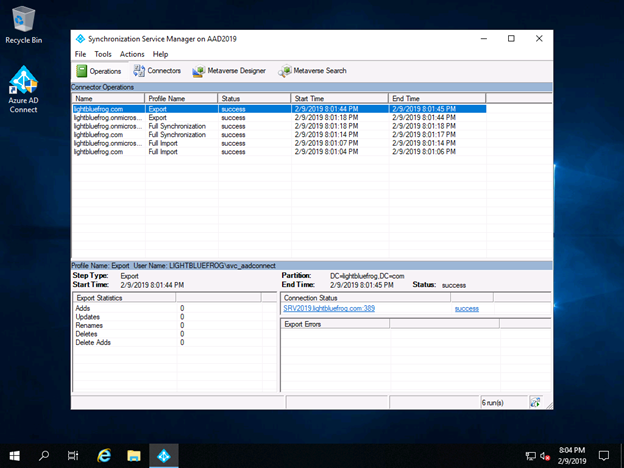Sort by the Status column header

254,98
